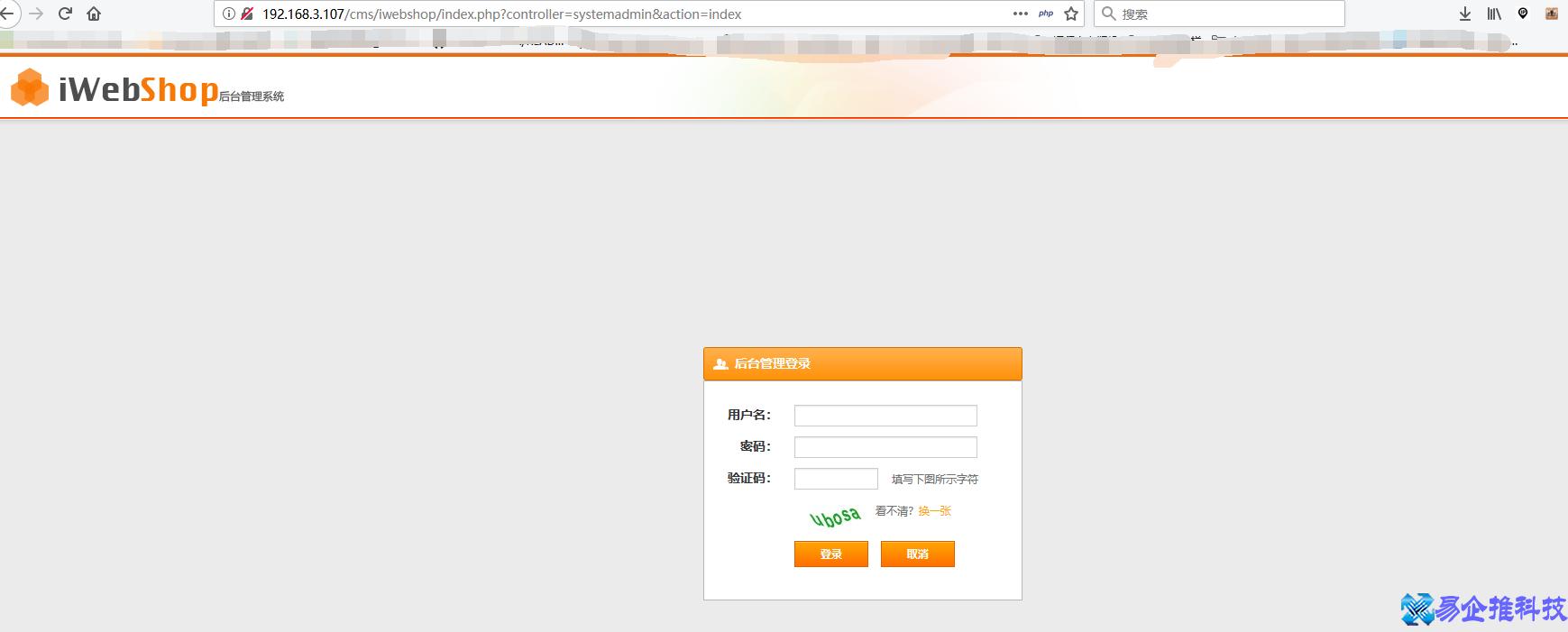
Task: Click the user icon in login header
Action: coord(720,364)
